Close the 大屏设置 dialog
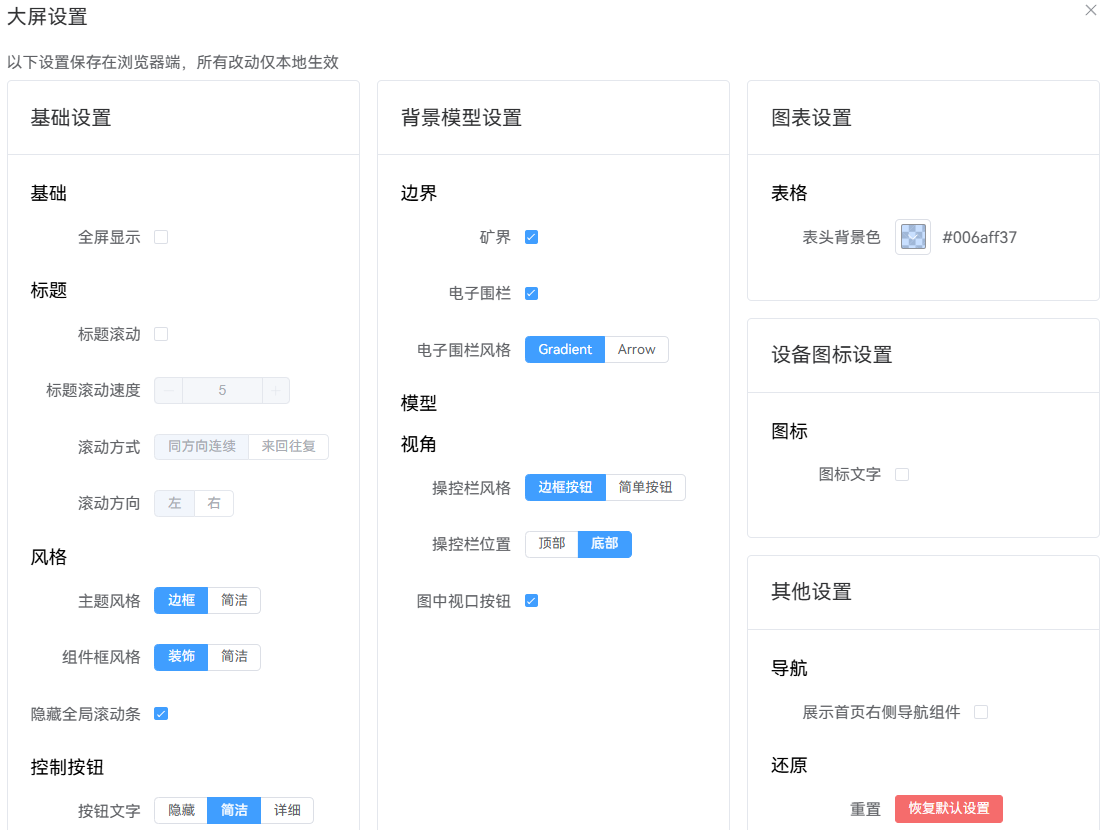Viewport: 1108px width, 830px height. pyautogui.click(x=1090, y=11)
